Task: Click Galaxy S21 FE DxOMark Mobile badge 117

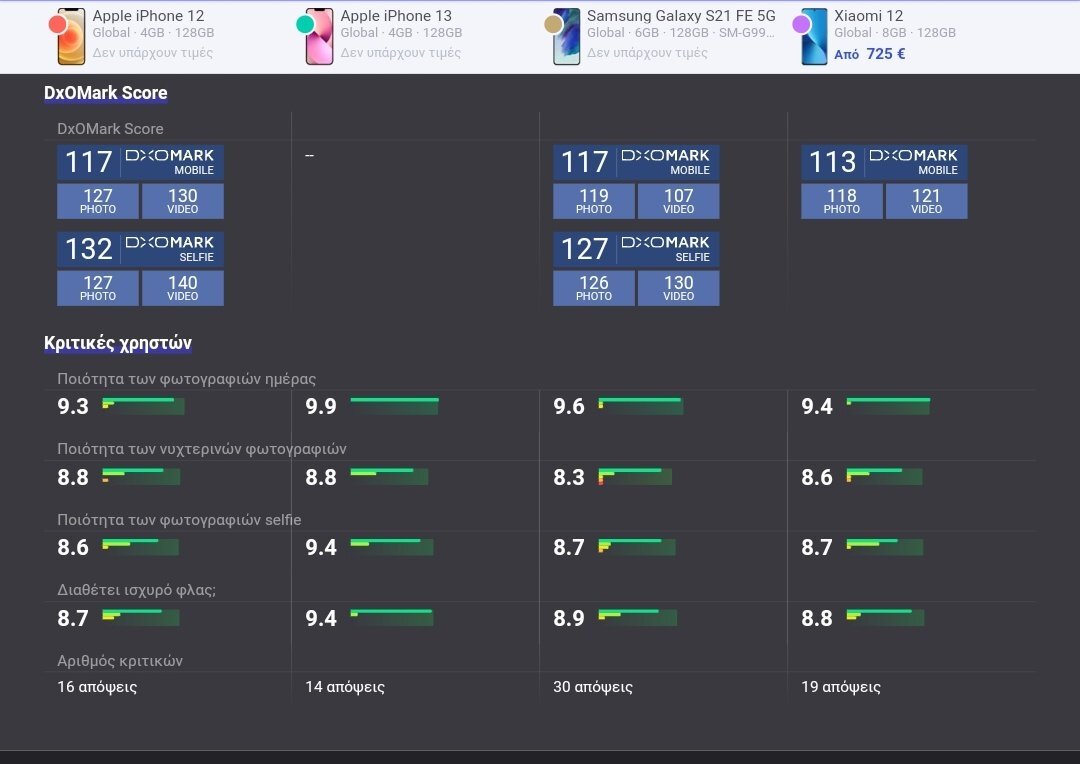Action: (636, 162)
